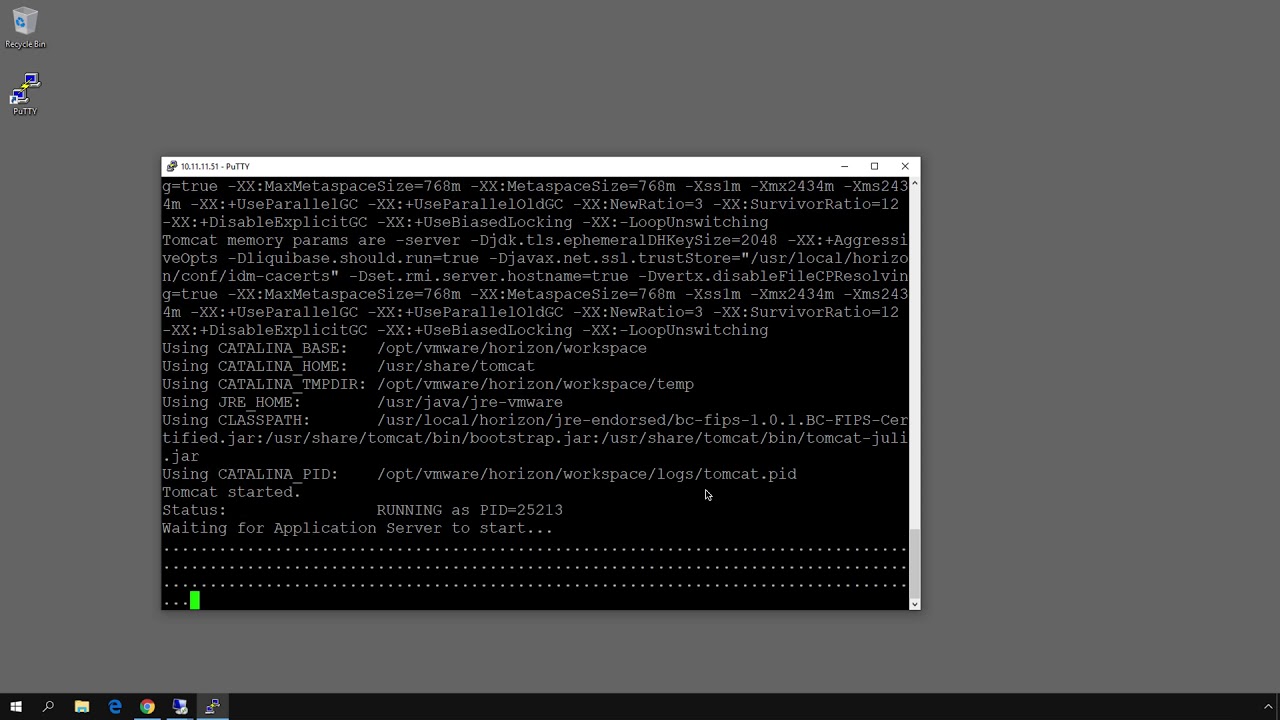Maximize the PuTTY window

874,166
